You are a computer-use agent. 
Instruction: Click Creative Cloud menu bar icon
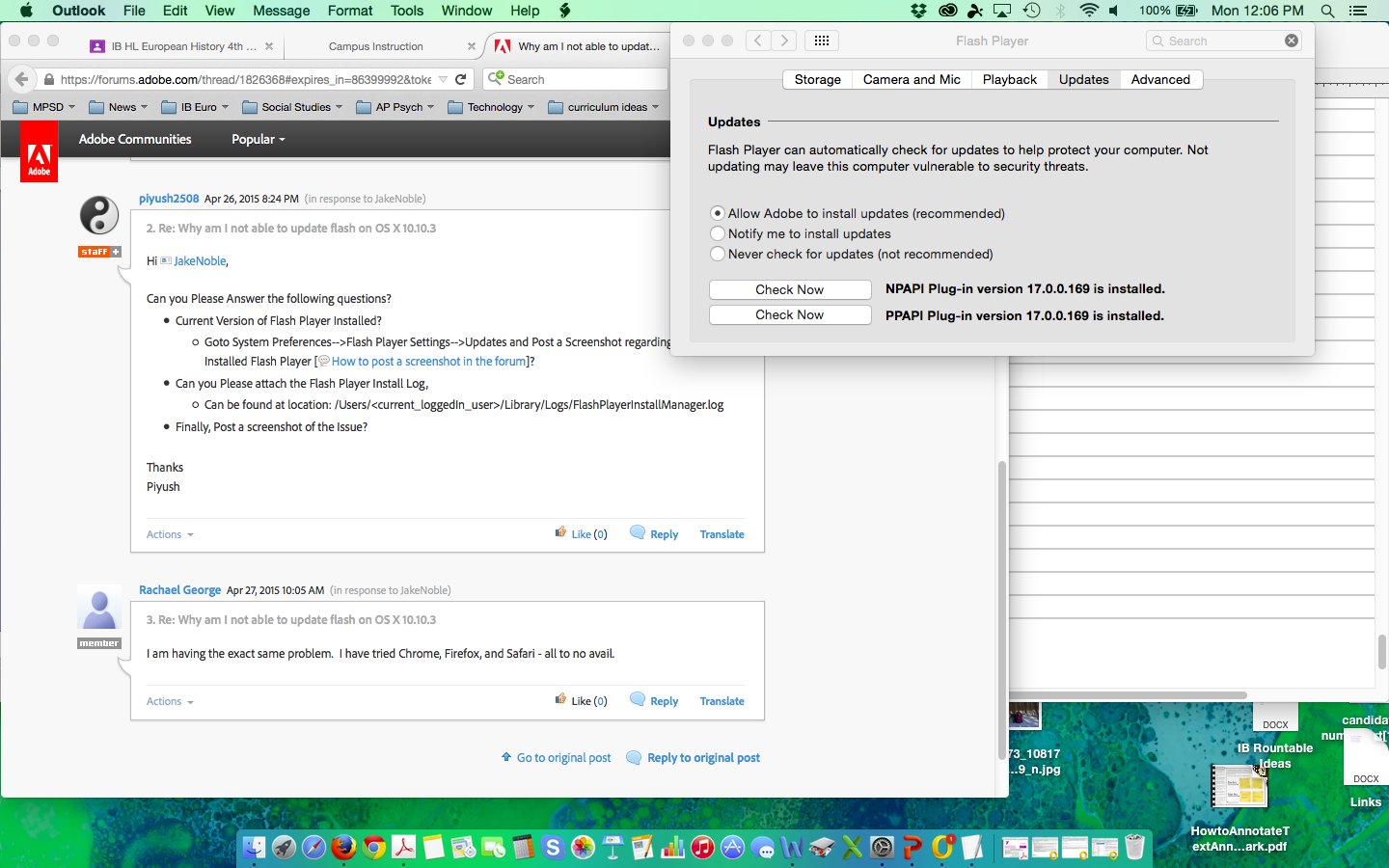pyautogui.click(x=947, y=11)
